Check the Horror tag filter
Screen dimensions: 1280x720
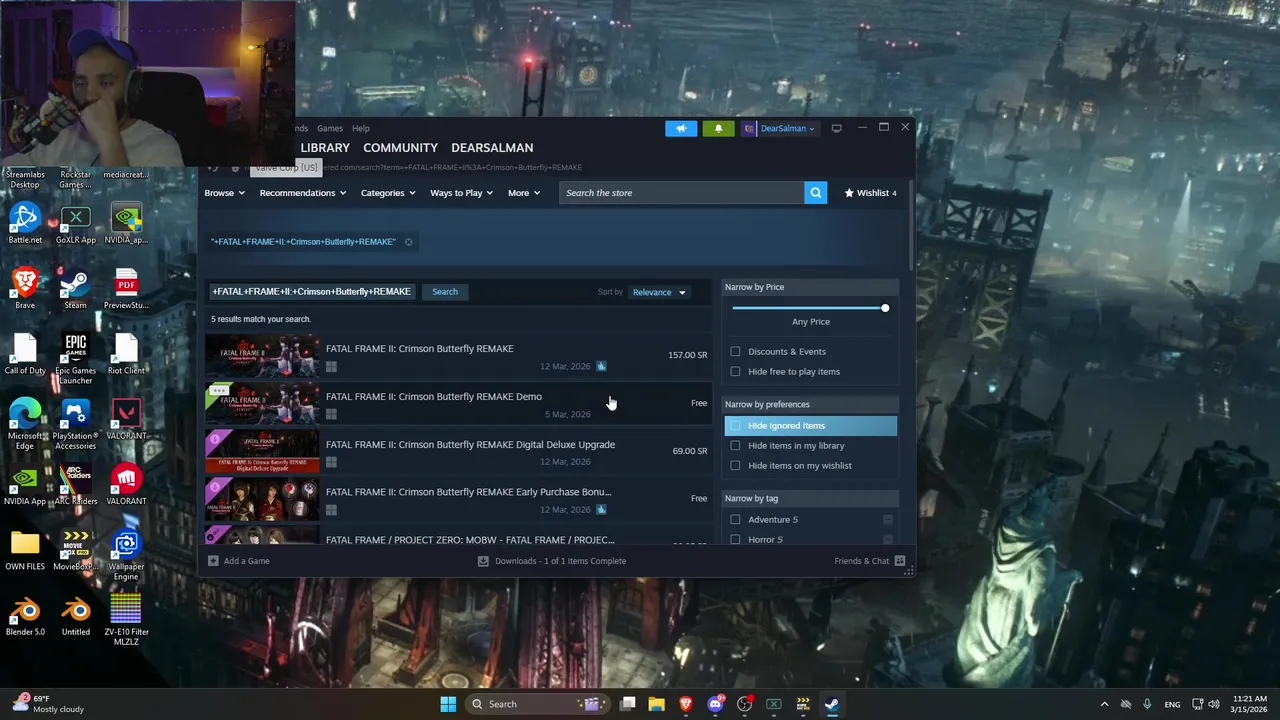tap(736, 540)
